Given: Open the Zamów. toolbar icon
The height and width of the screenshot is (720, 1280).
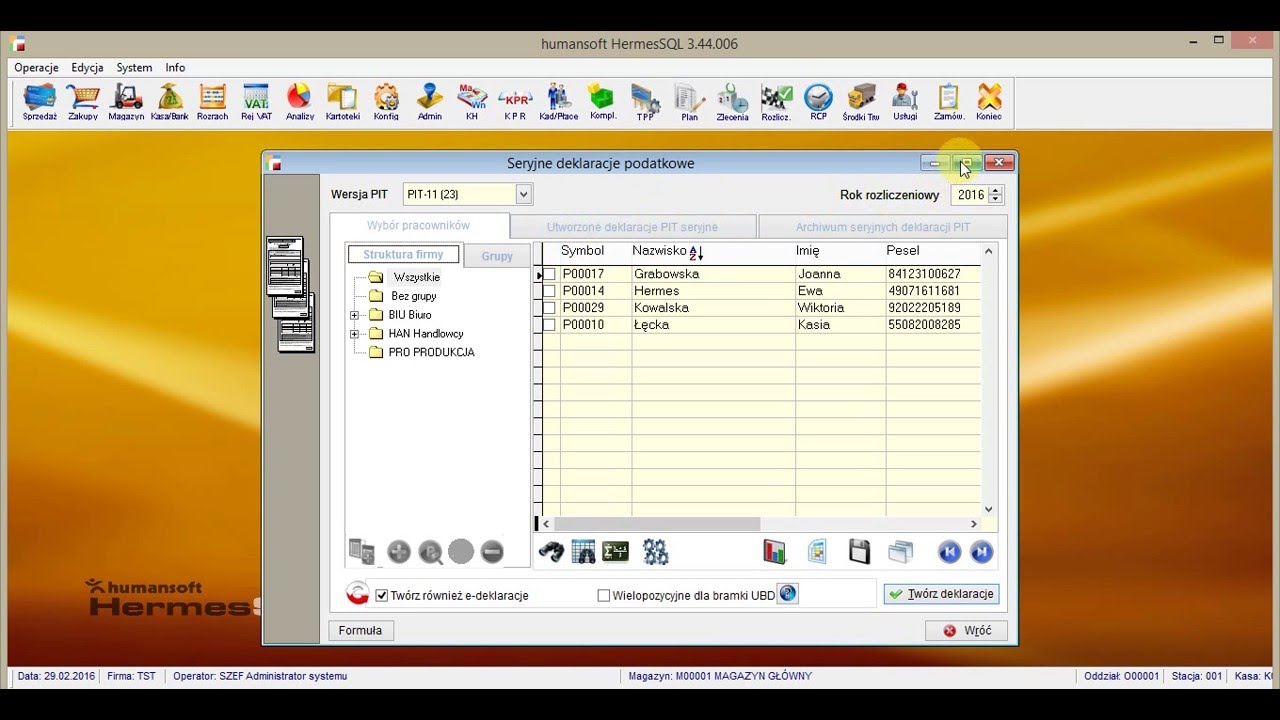Looking at the screenshot, I should pos(948,103).
